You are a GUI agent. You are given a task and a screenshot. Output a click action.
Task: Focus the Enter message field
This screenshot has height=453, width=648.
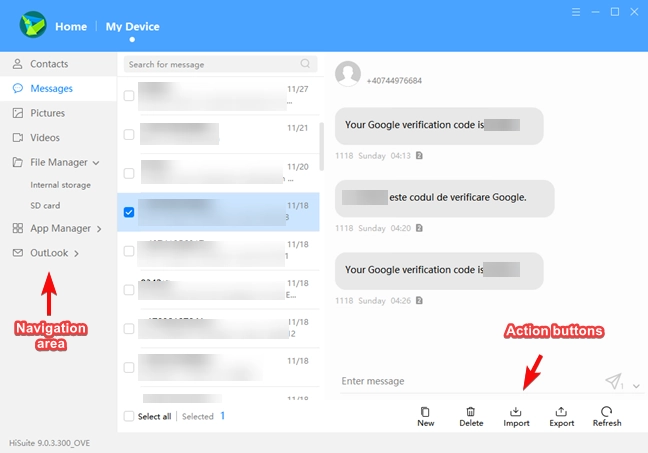471,381
